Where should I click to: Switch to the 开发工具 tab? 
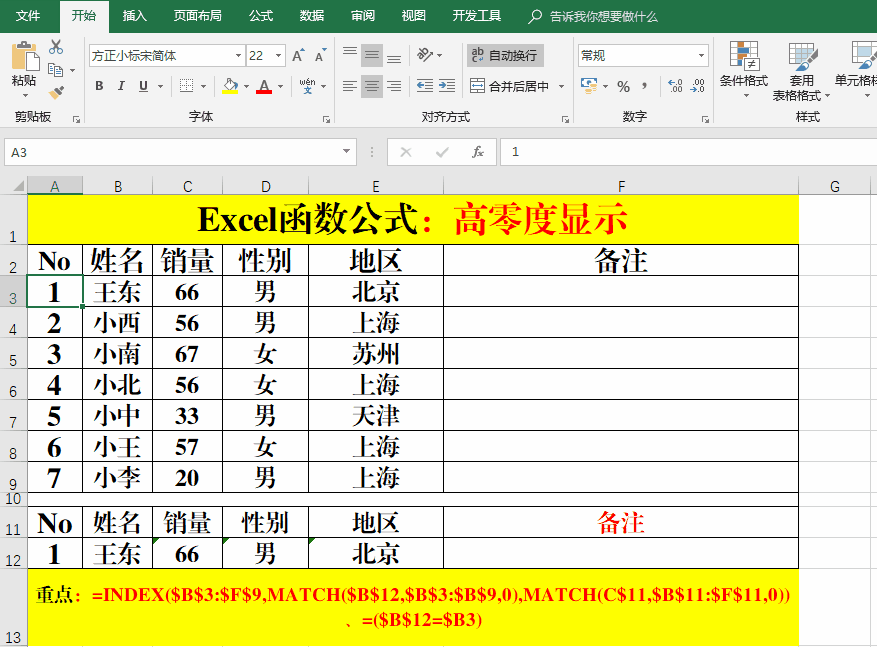coord(477,16)
